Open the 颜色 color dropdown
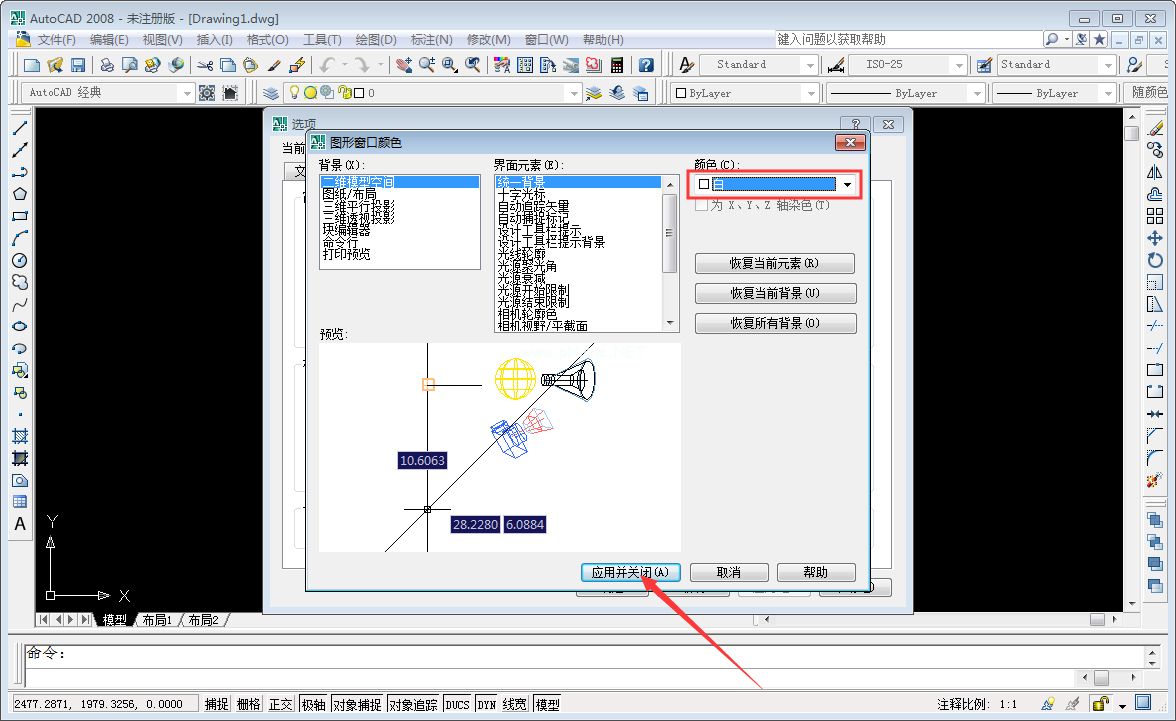Screen dimensions: 1176x721 point(846,185)
